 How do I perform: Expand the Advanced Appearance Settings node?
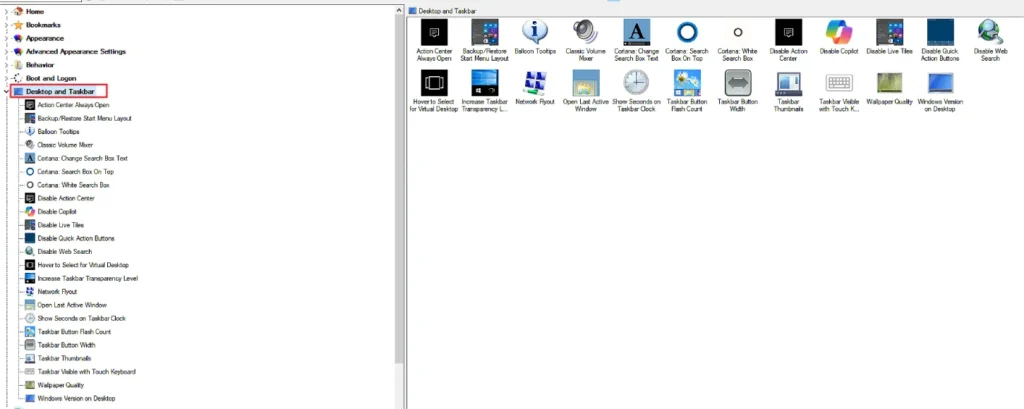7,52
